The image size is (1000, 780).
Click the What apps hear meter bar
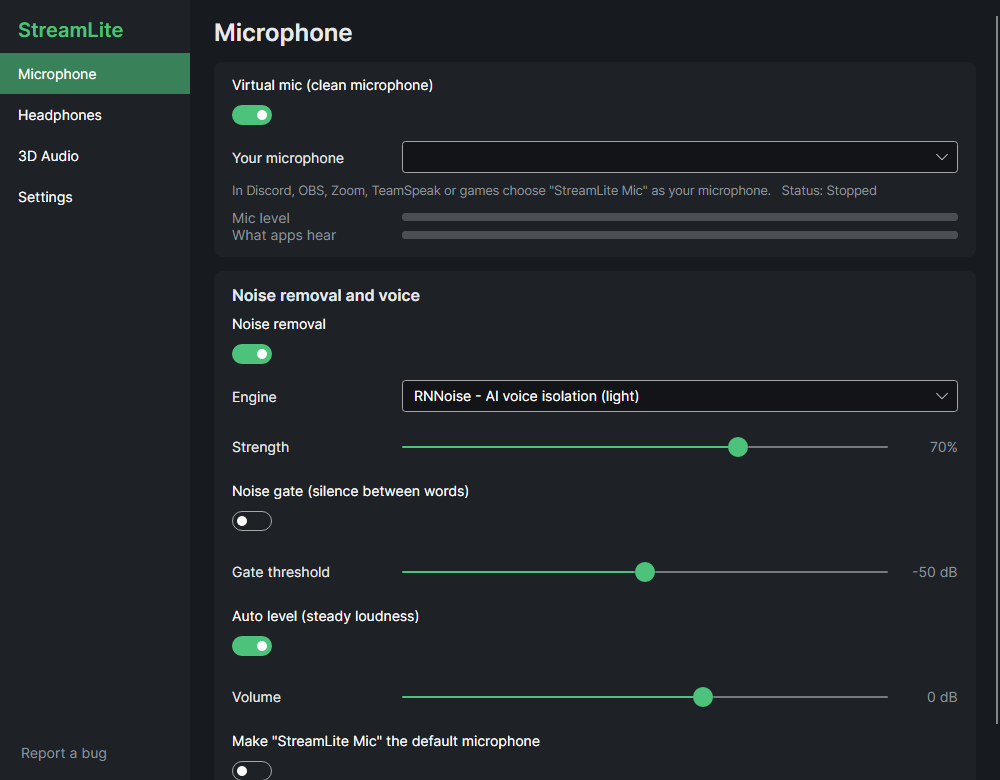click(680, 235)
